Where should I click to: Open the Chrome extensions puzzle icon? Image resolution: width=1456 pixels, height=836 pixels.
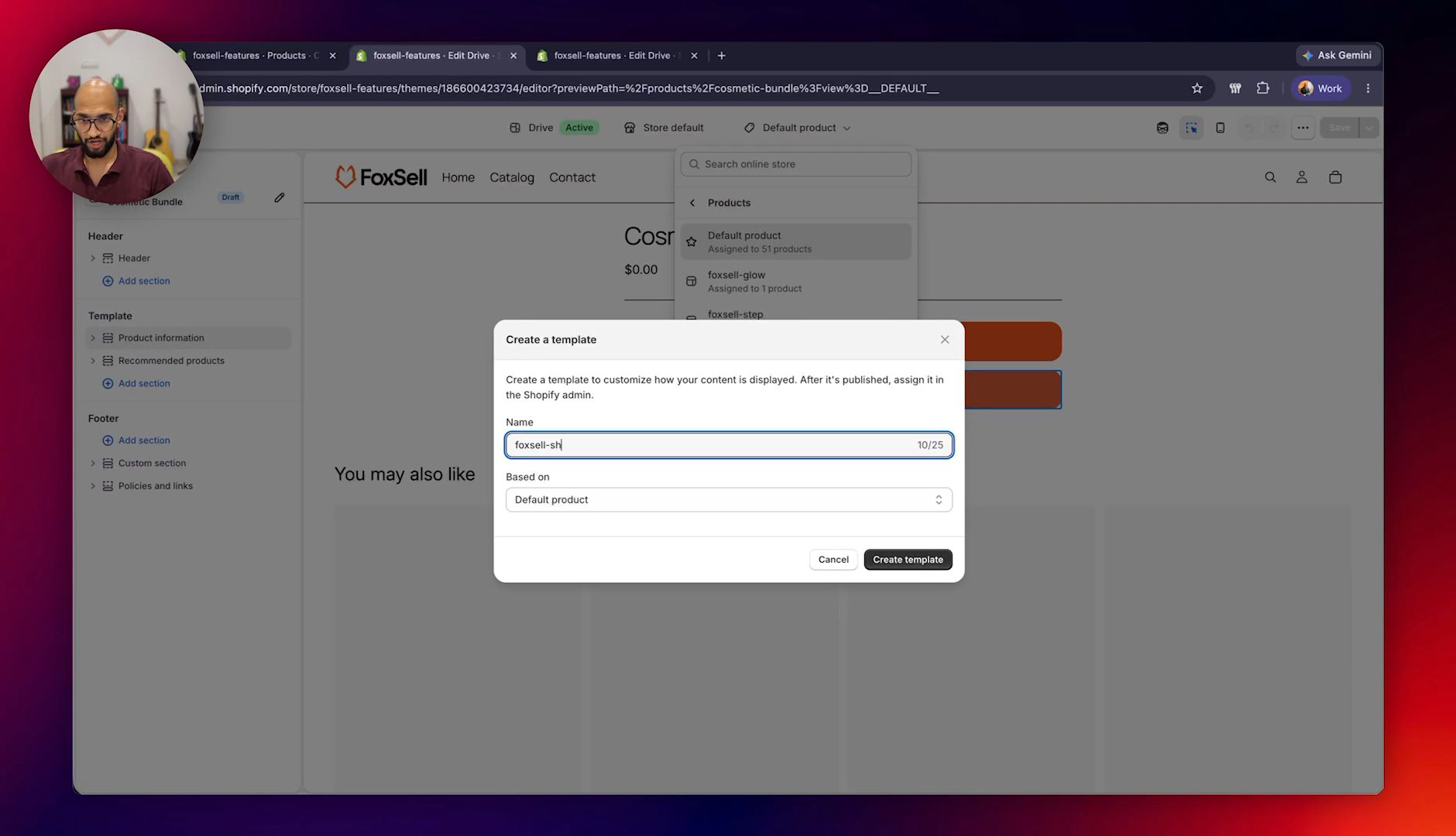tap(1263, 88)
